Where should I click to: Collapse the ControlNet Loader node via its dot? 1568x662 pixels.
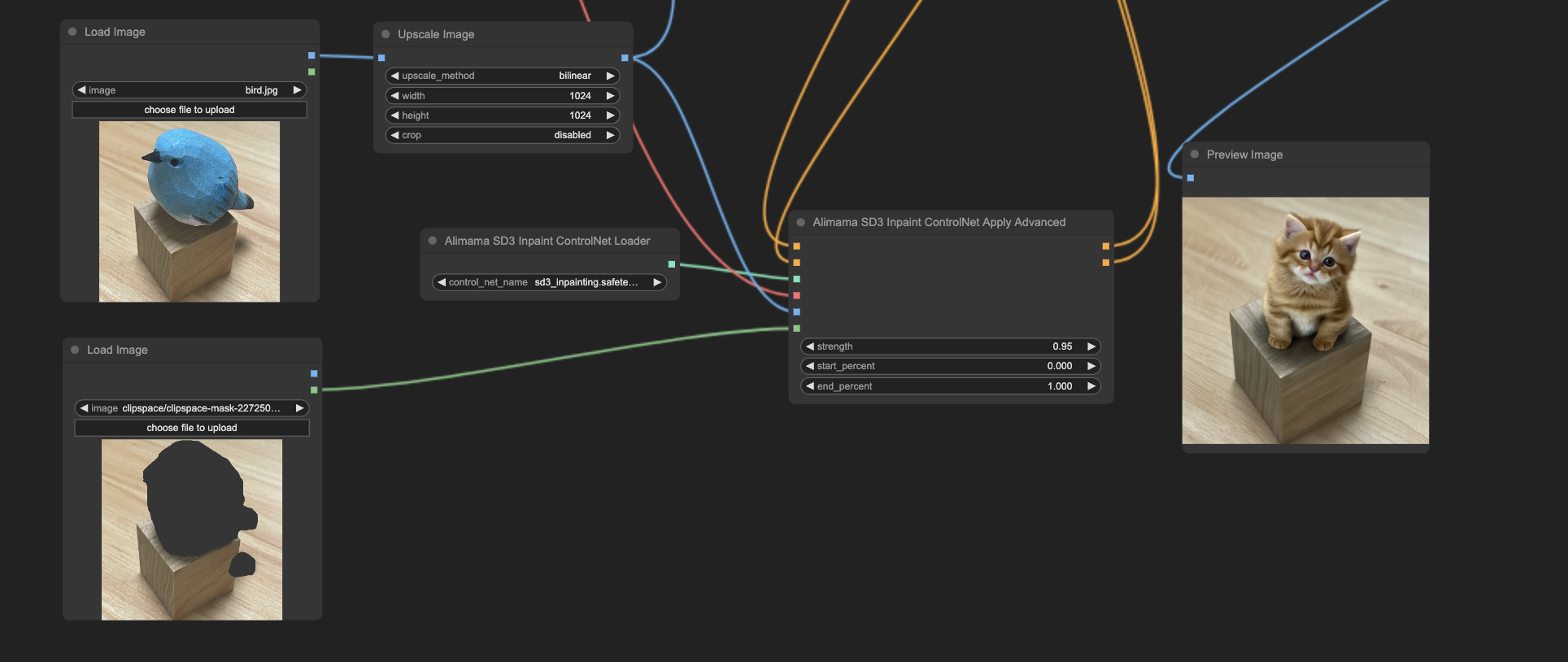tap(433, 241)
